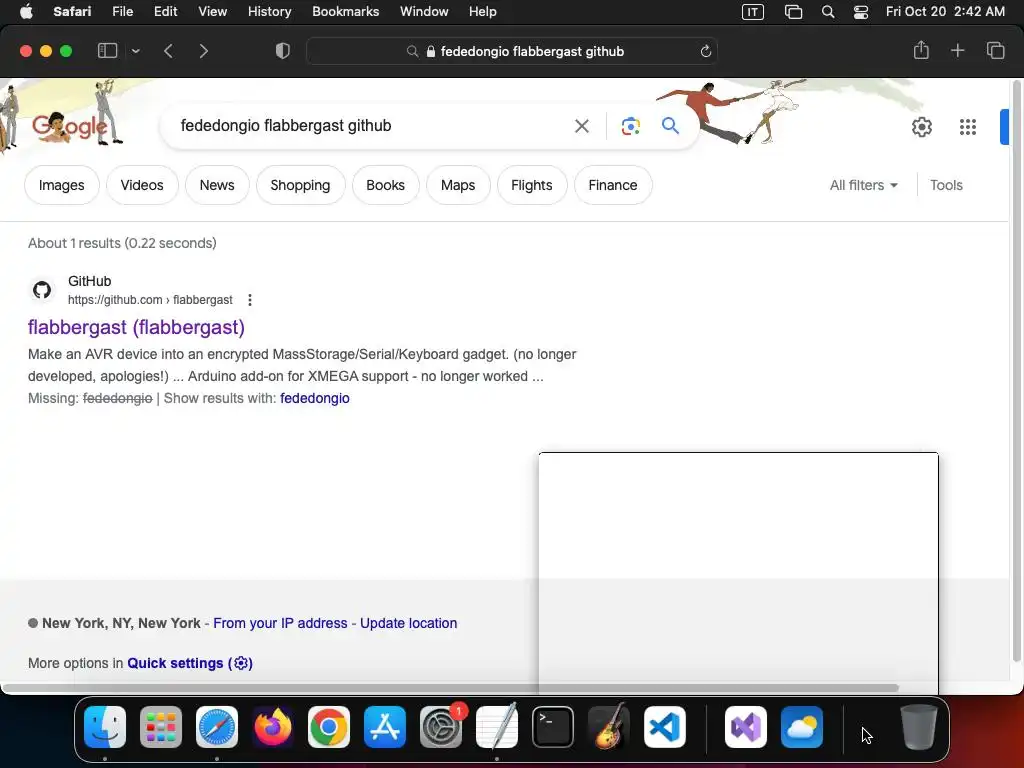Open the Trash in the dock
The height and width of the screenshot is (768, 1024).
pos(919,727)
